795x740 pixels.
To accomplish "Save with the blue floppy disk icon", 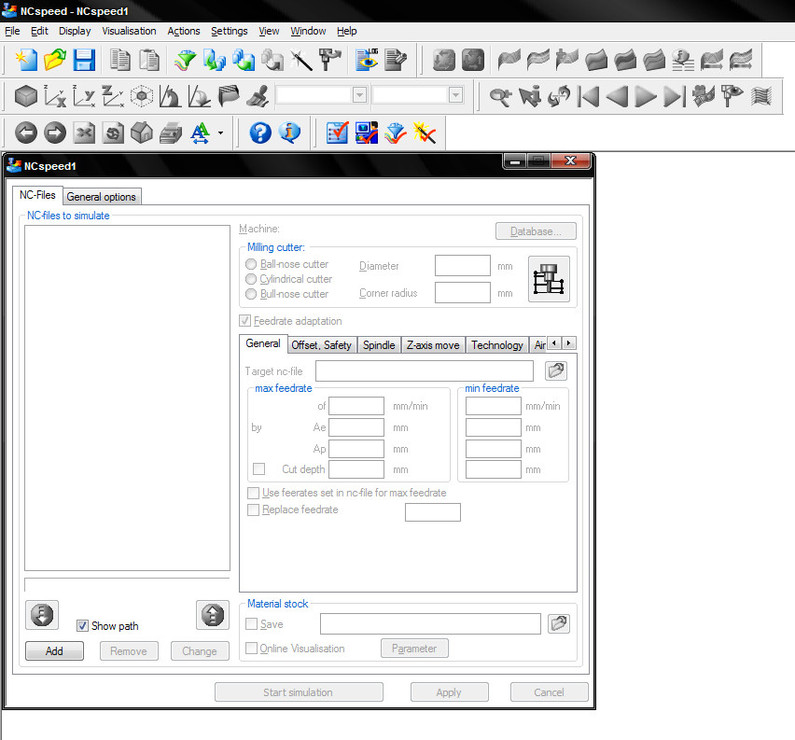I will tap(84, 60).
